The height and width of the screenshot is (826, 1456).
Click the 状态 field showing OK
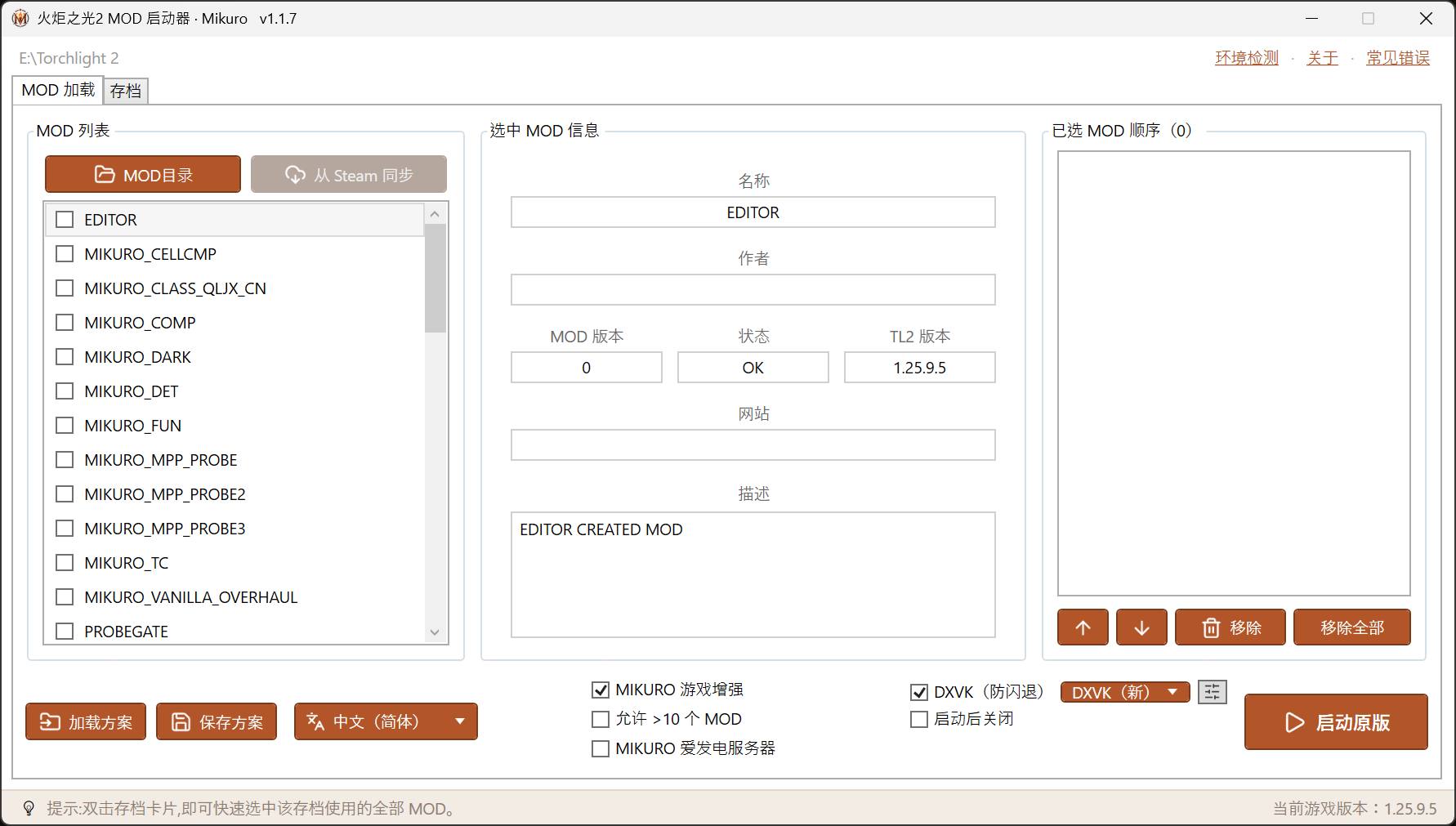[753, 368]
